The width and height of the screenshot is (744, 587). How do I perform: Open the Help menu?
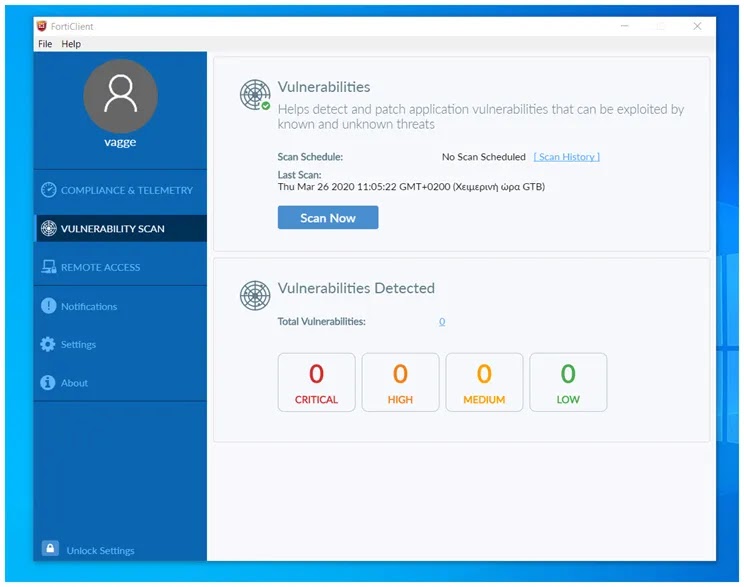coord(71,44)
